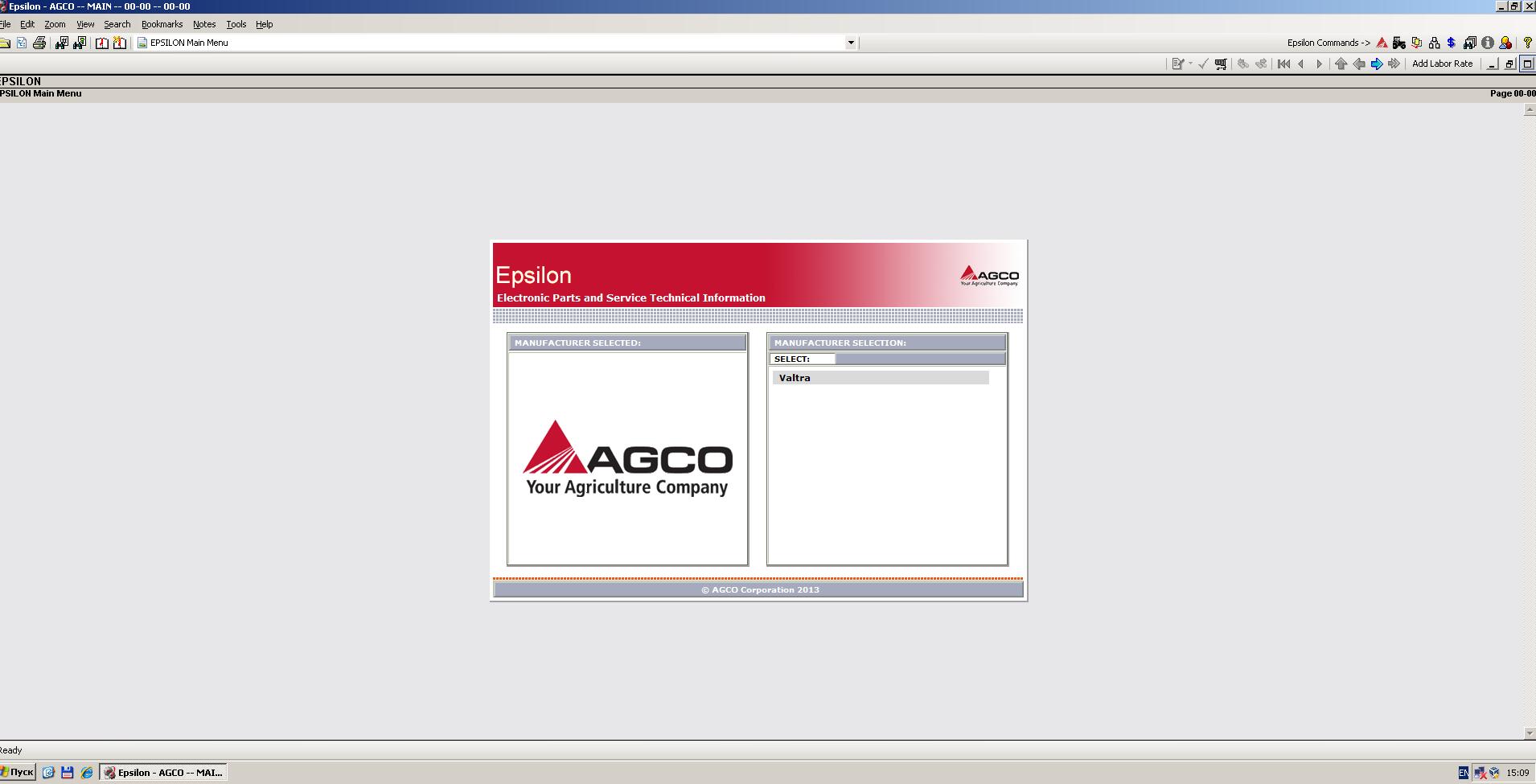
Task: Click floppy disk quick launch icon
Action: [x=68, y=772]
